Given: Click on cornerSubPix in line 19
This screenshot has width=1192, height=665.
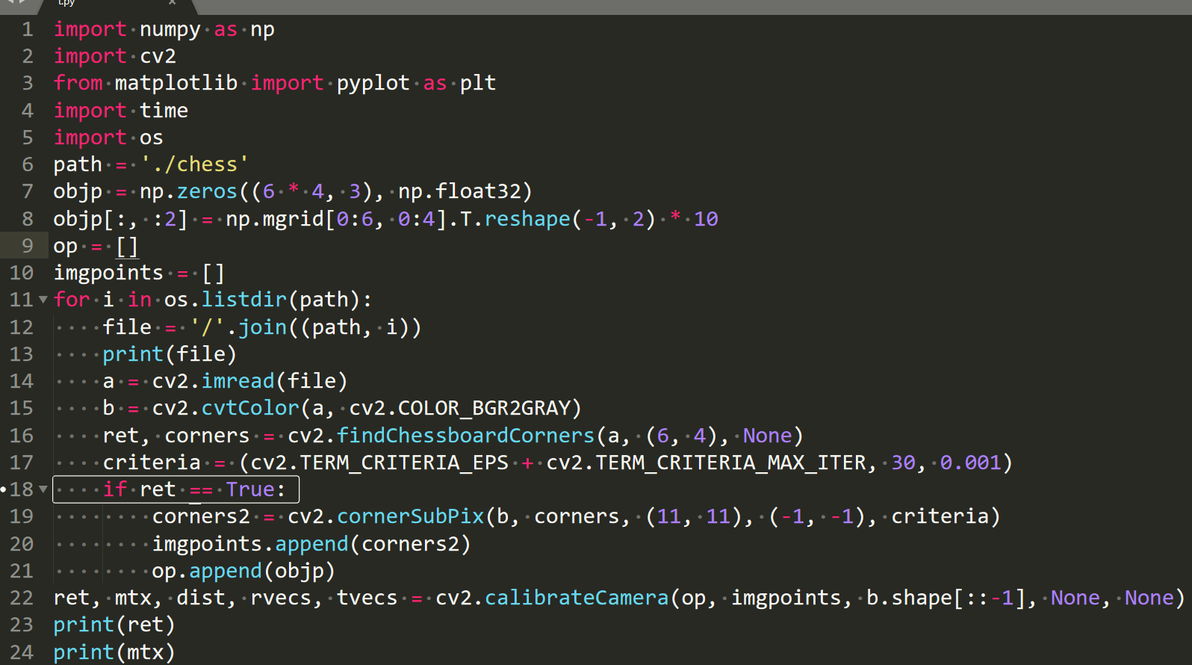Looking at the screenshot, I should click(x=411, y=517).
